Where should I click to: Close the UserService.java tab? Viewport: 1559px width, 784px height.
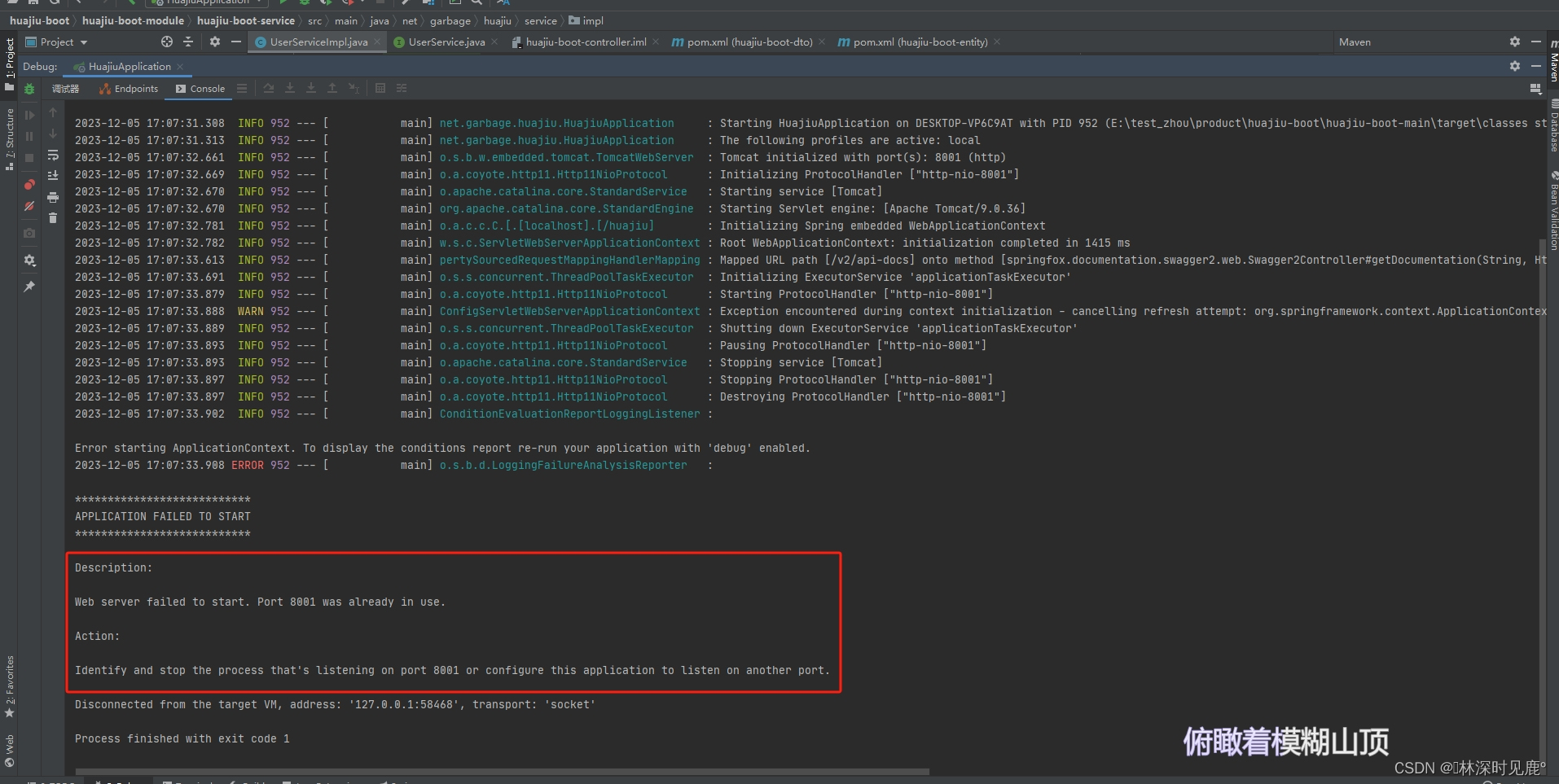tap(494, 42)
